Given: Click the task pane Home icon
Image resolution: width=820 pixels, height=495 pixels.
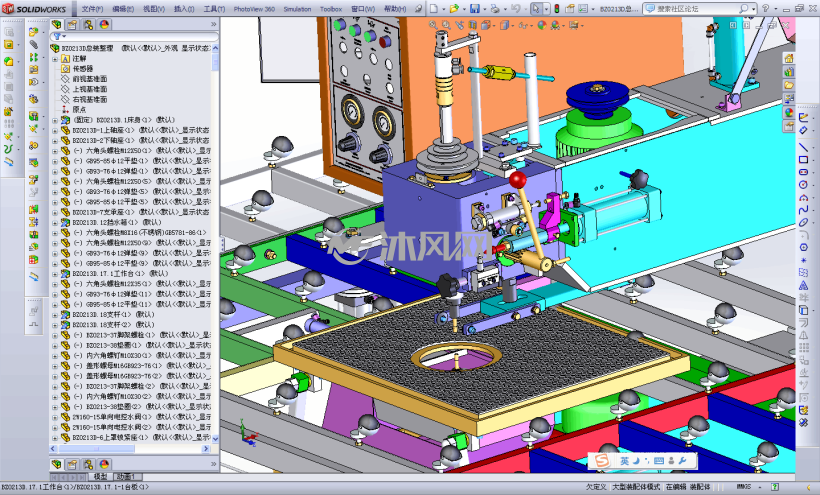Looking at the screenshot, I should point(789,59).
